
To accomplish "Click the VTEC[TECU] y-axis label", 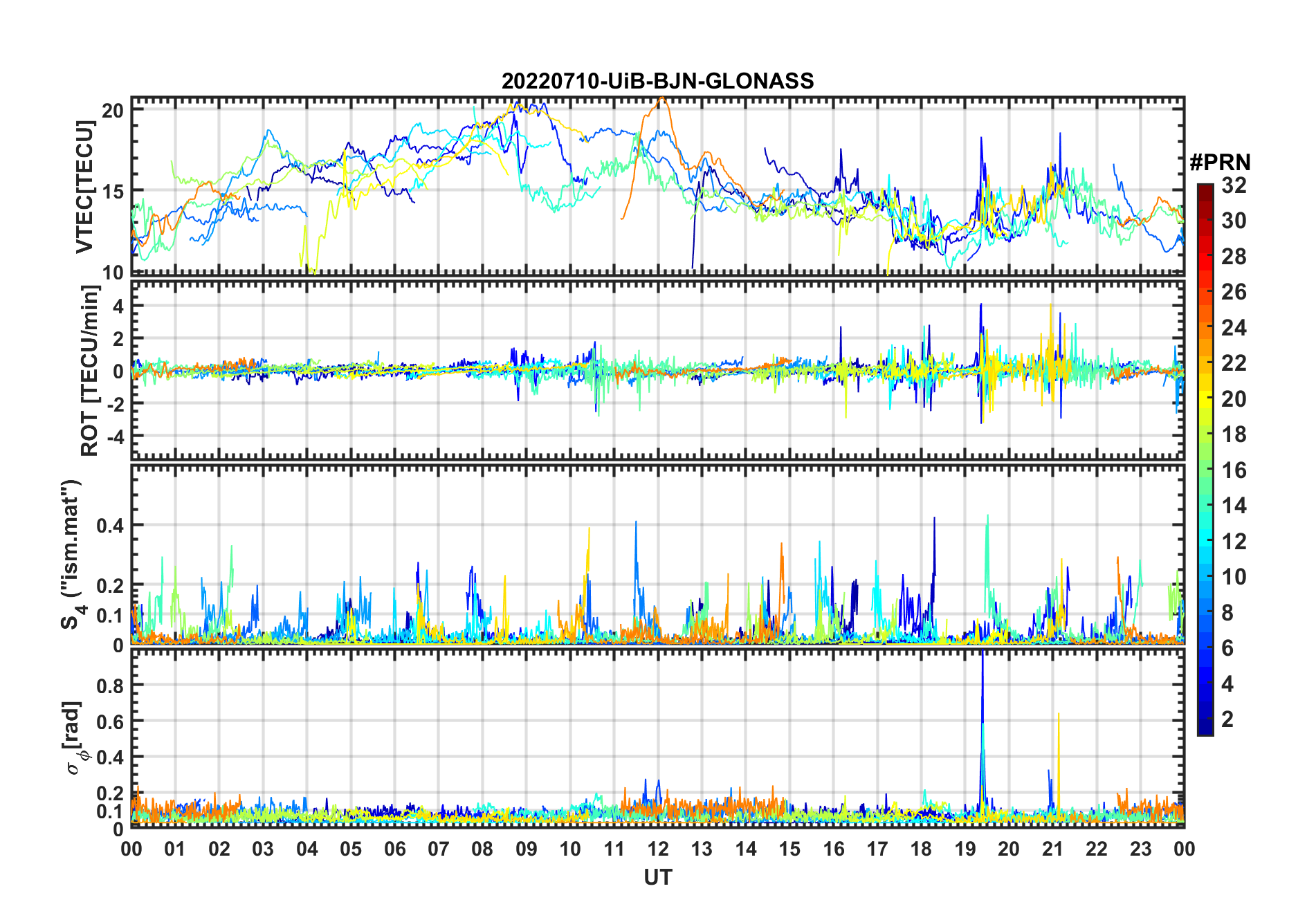I will [84, 187].
